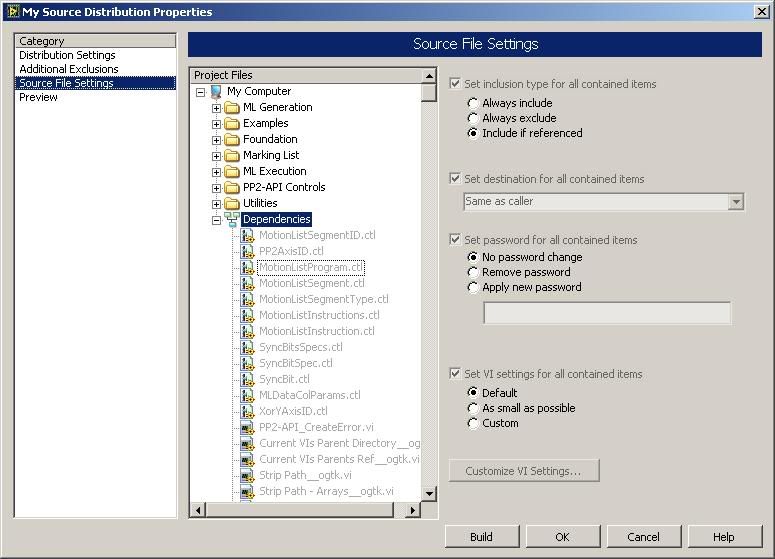Select the Always exclude option

click(x=473, y=118)
